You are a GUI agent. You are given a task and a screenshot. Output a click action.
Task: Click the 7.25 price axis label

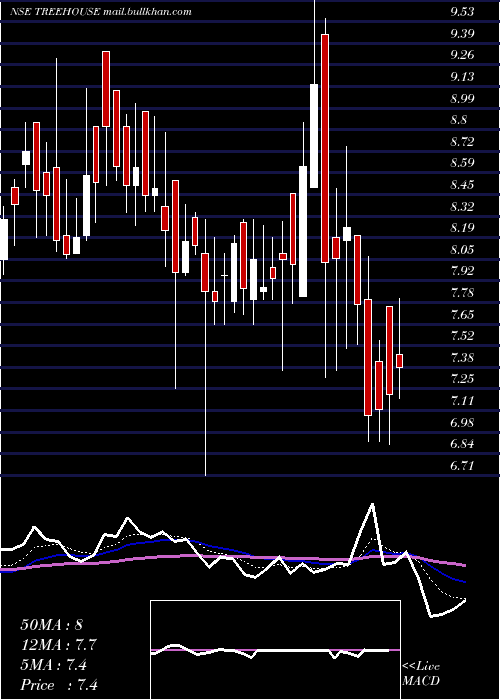pyautogui.click(x=462, y=379)
